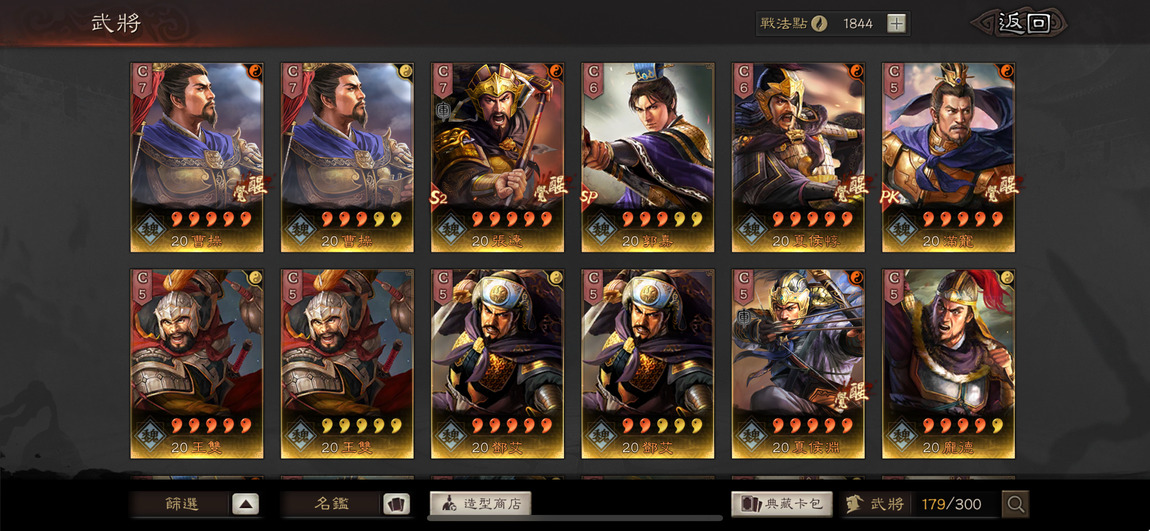The height and width of the screenshot is (531, 1150).
Task: Tap the plus icon beside 戰法點
Action: (896, 23)
